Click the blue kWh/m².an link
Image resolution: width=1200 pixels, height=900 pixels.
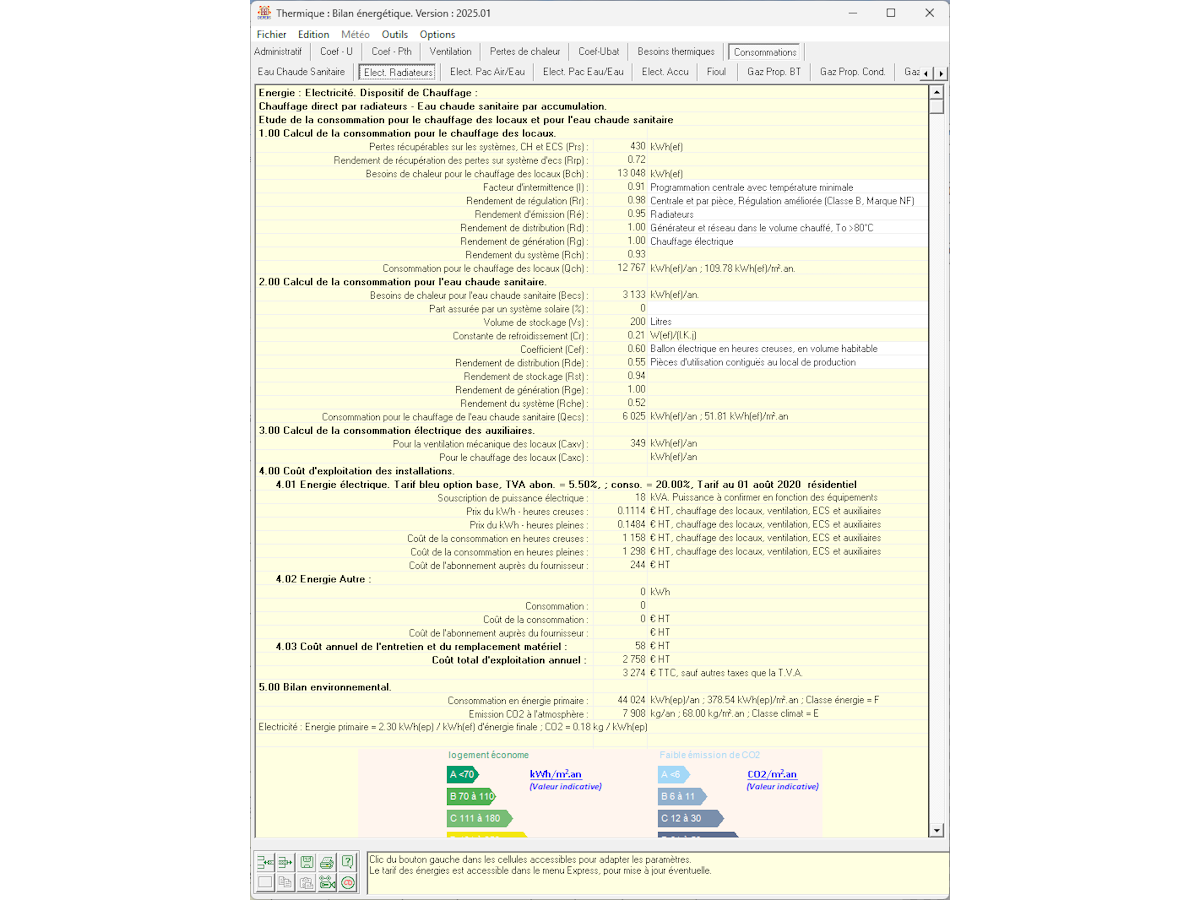coord(555,774)
